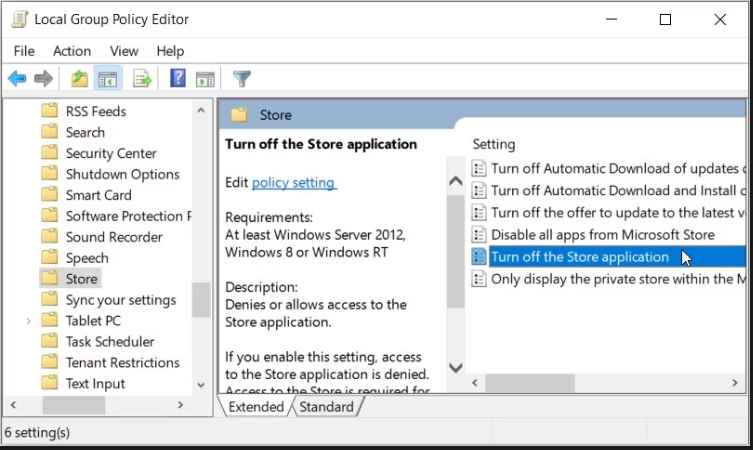Click icon of Only display the private store
Screen dimensions: 753x450
[478, 279]
